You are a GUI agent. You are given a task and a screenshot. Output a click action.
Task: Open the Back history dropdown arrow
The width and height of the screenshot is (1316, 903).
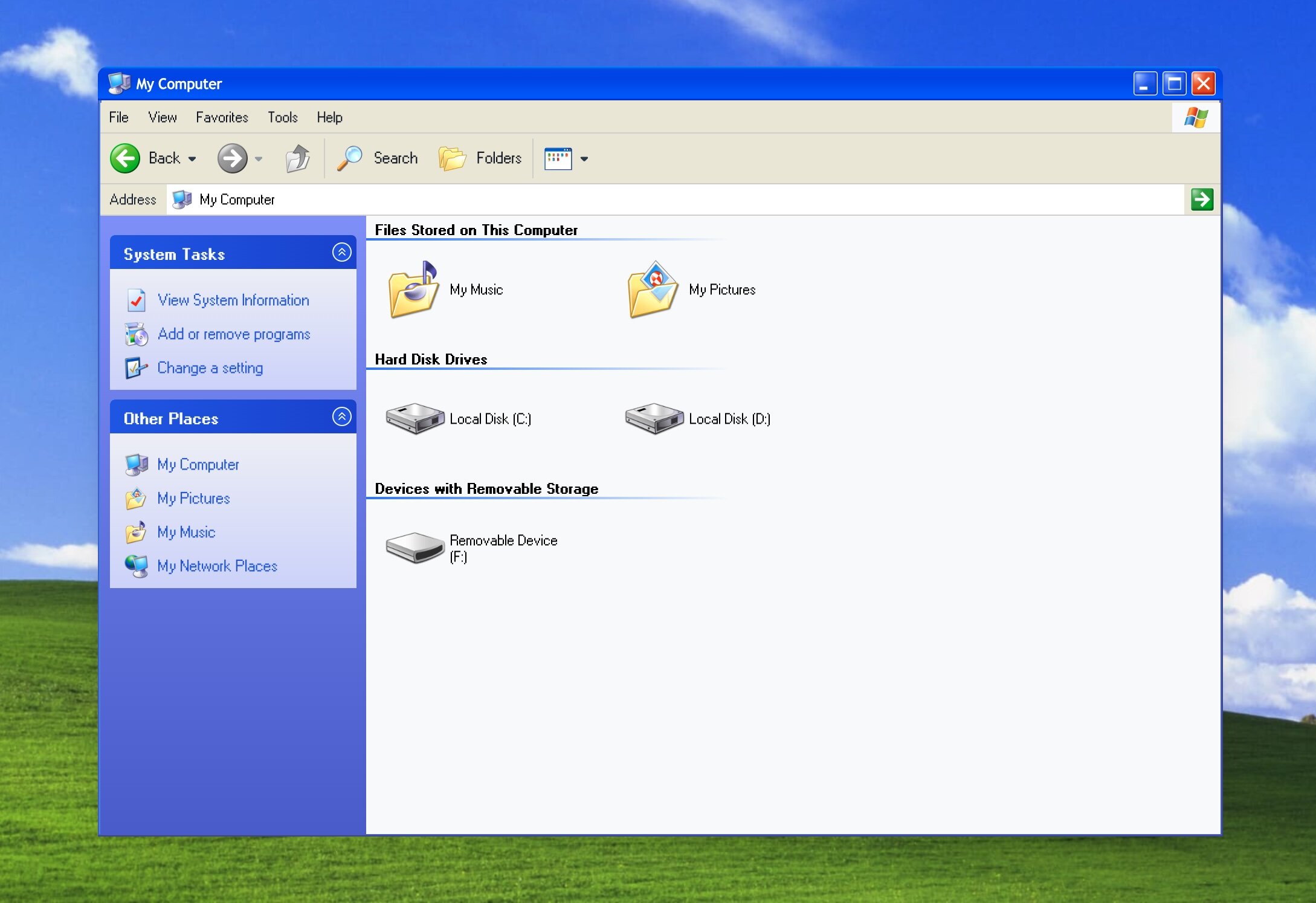pos(192,159)
